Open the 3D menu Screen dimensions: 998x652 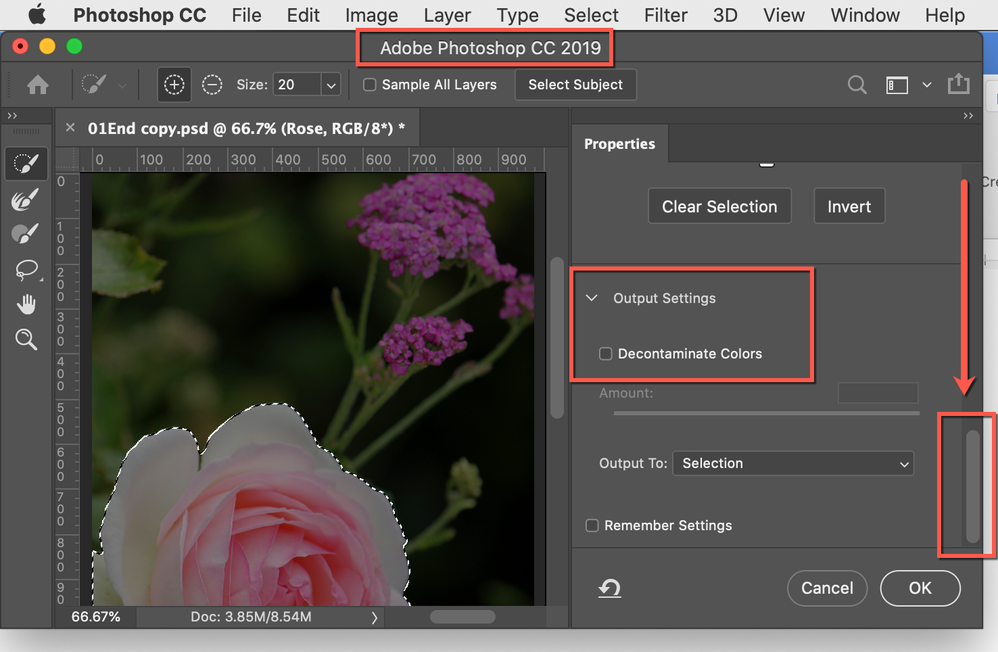(725, 15)
